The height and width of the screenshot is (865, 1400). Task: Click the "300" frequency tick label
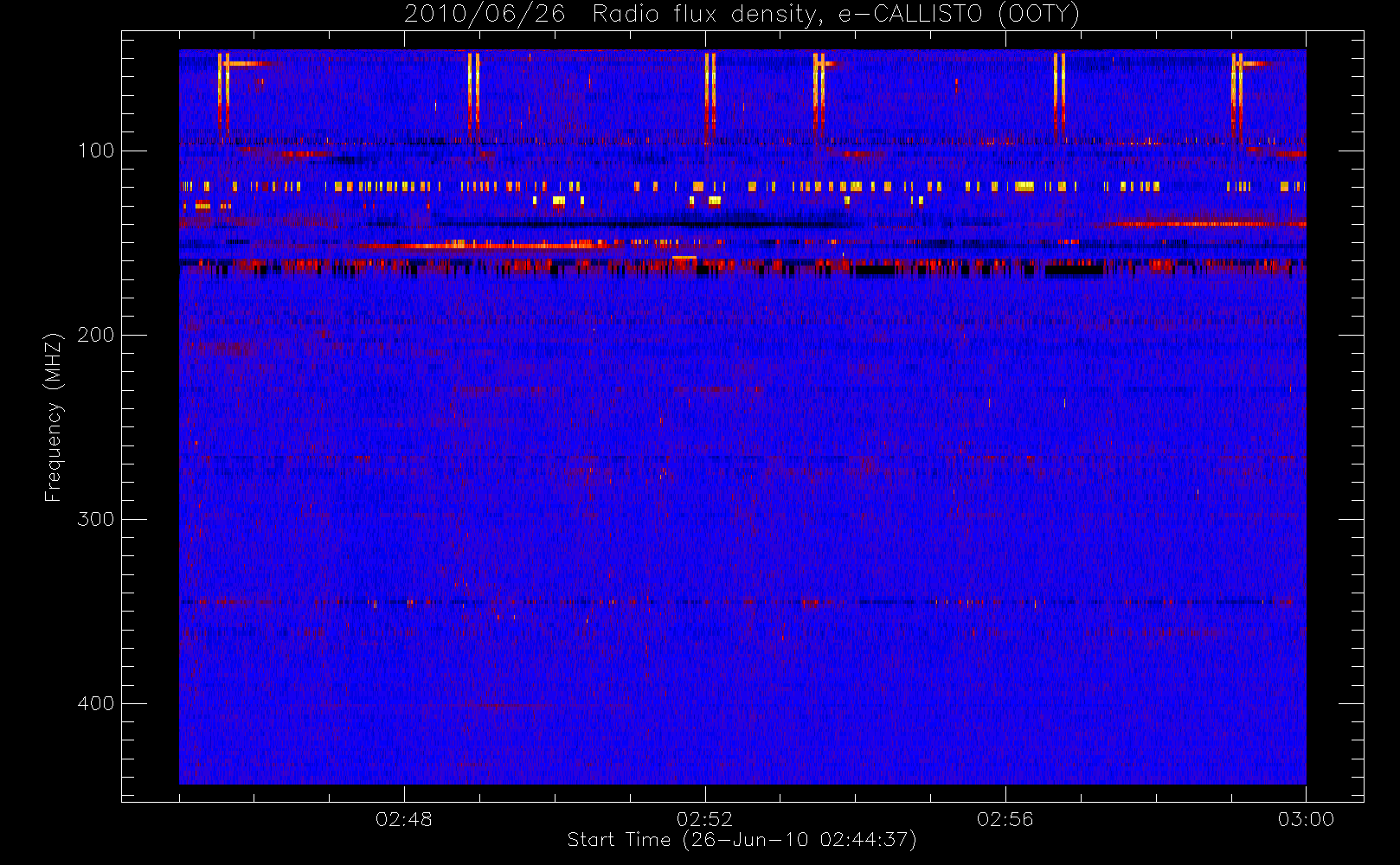tap(96, 519)
